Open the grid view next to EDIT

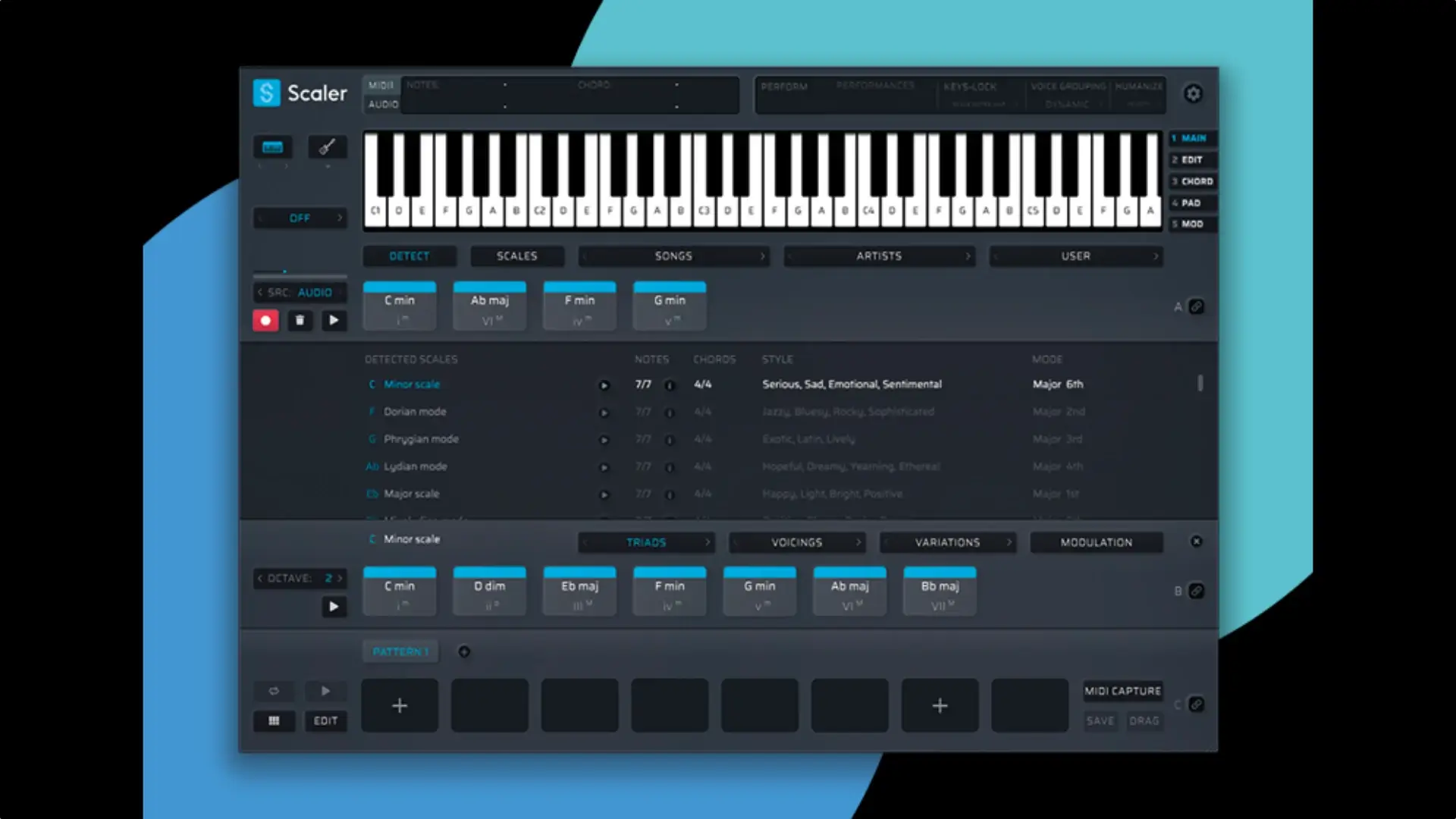click(x=275, y=721)
